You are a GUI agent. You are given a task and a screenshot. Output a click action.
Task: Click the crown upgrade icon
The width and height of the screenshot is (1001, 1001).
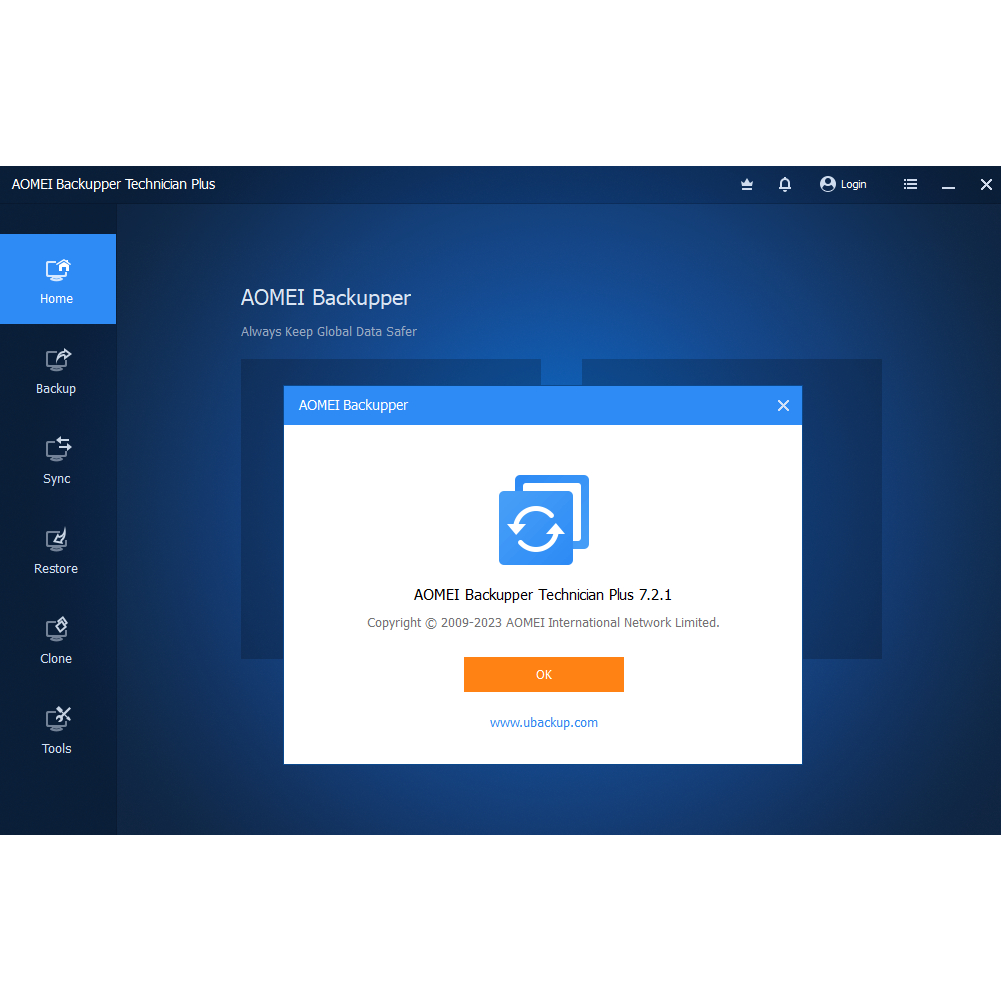pyautogui.click(x=747, y=184)
